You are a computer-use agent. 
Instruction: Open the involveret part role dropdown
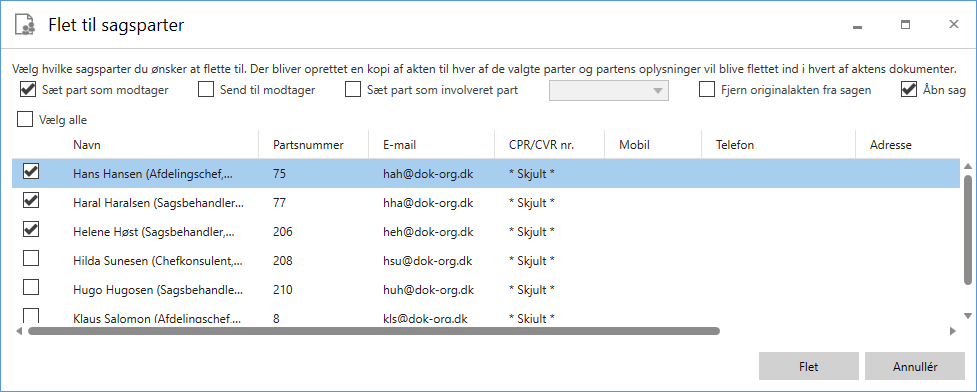[x=609, y=90]
